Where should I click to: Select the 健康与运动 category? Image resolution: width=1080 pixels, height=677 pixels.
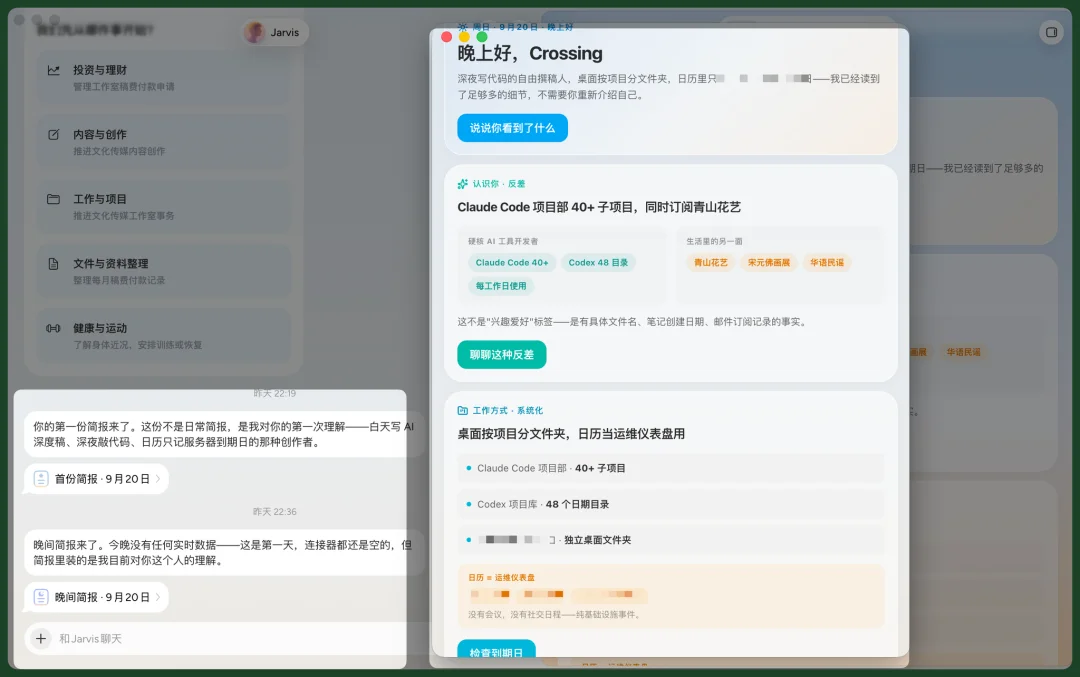[x=164, y=336]
